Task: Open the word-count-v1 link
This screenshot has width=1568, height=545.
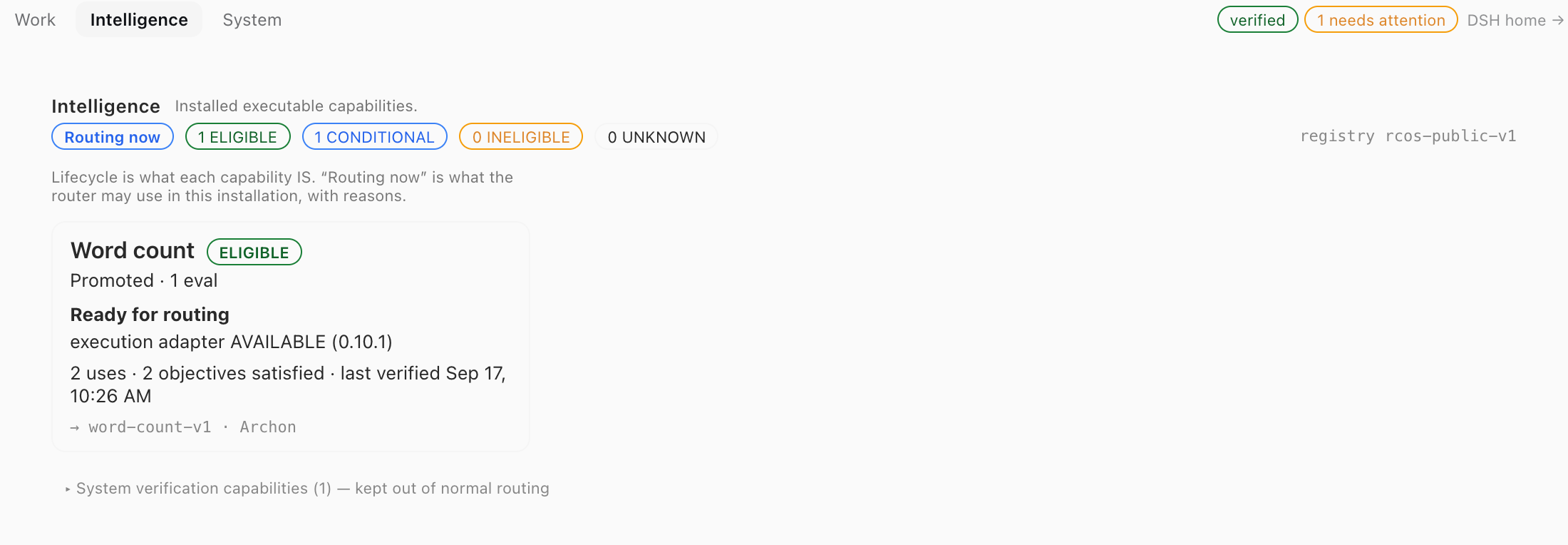Action: (x=150, y=427)
